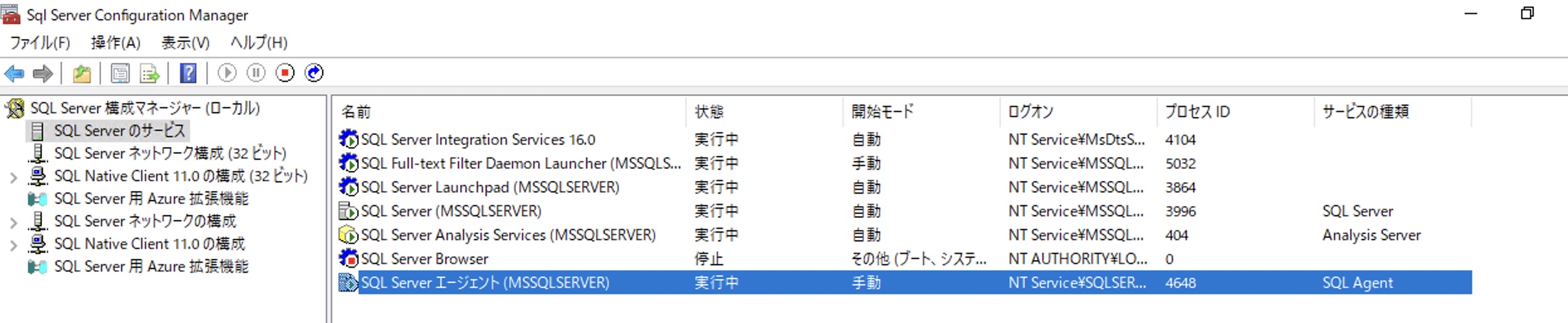Select the SQL Server Browser service row
The width and height of the screenshot is (1568, 323).
tap(905, 259)
